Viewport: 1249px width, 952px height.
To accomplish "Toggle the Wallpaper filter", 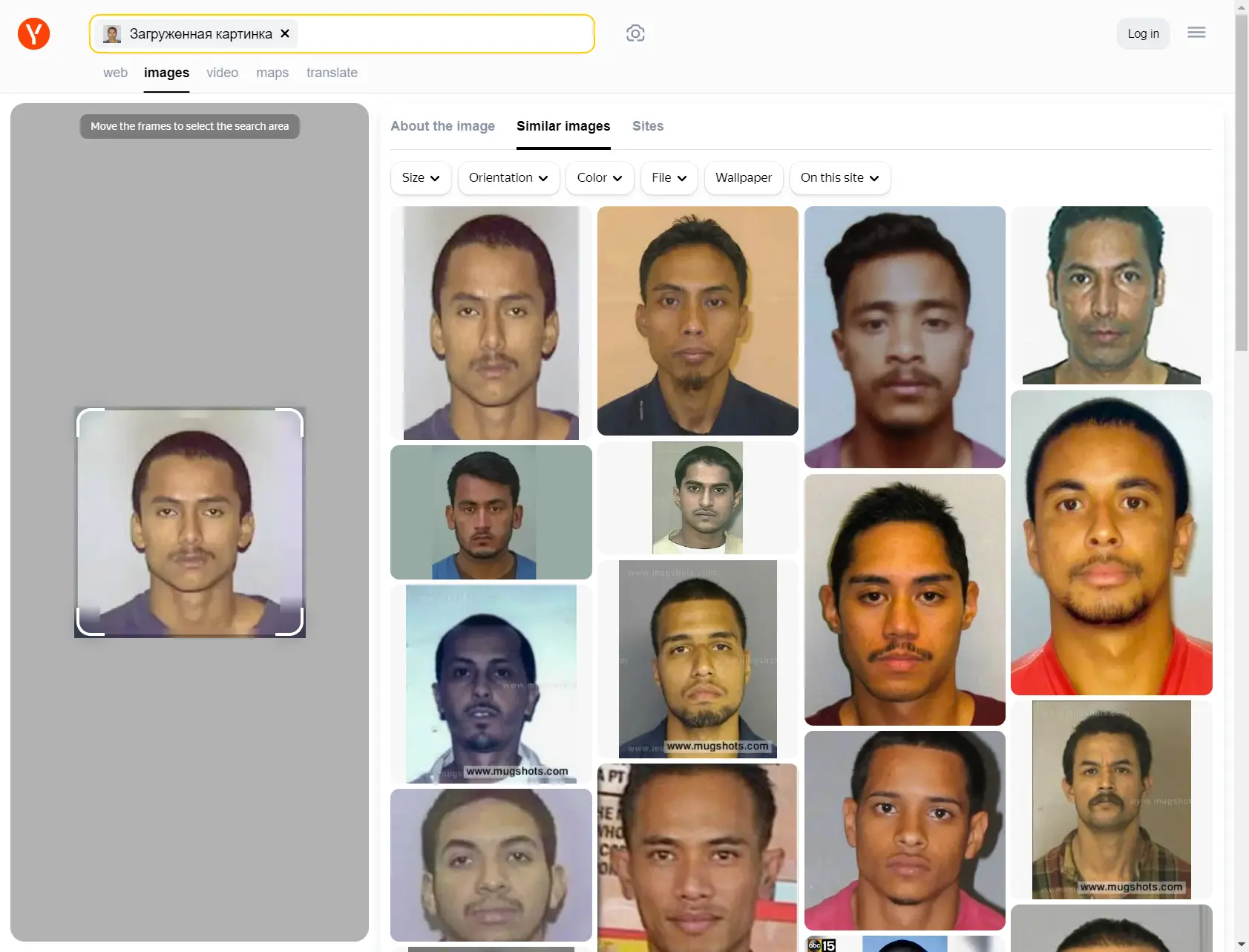I will coord(743,178).
